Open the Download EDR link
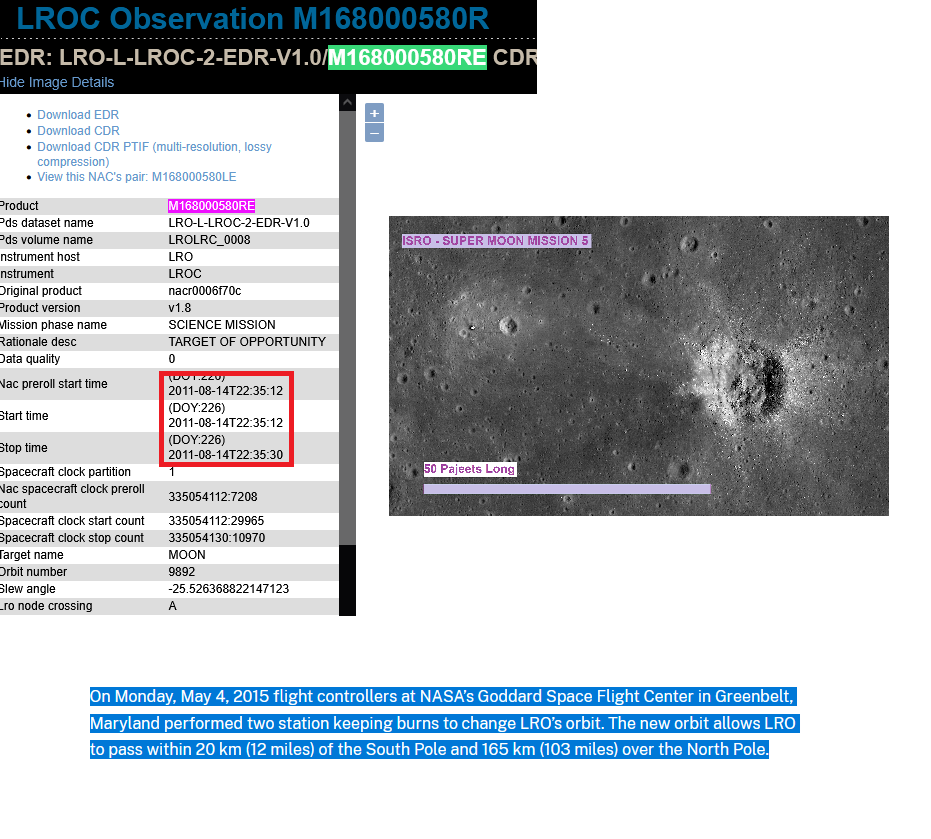Screen dimensions: 931x839 click(78, 115)
